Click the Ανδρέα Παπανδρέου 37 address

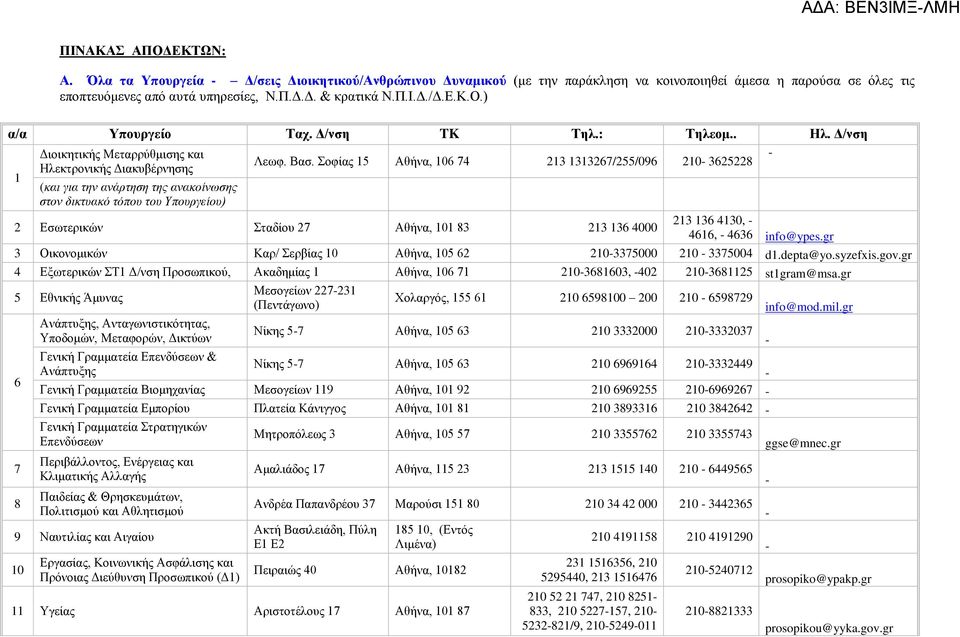[314, 504]
